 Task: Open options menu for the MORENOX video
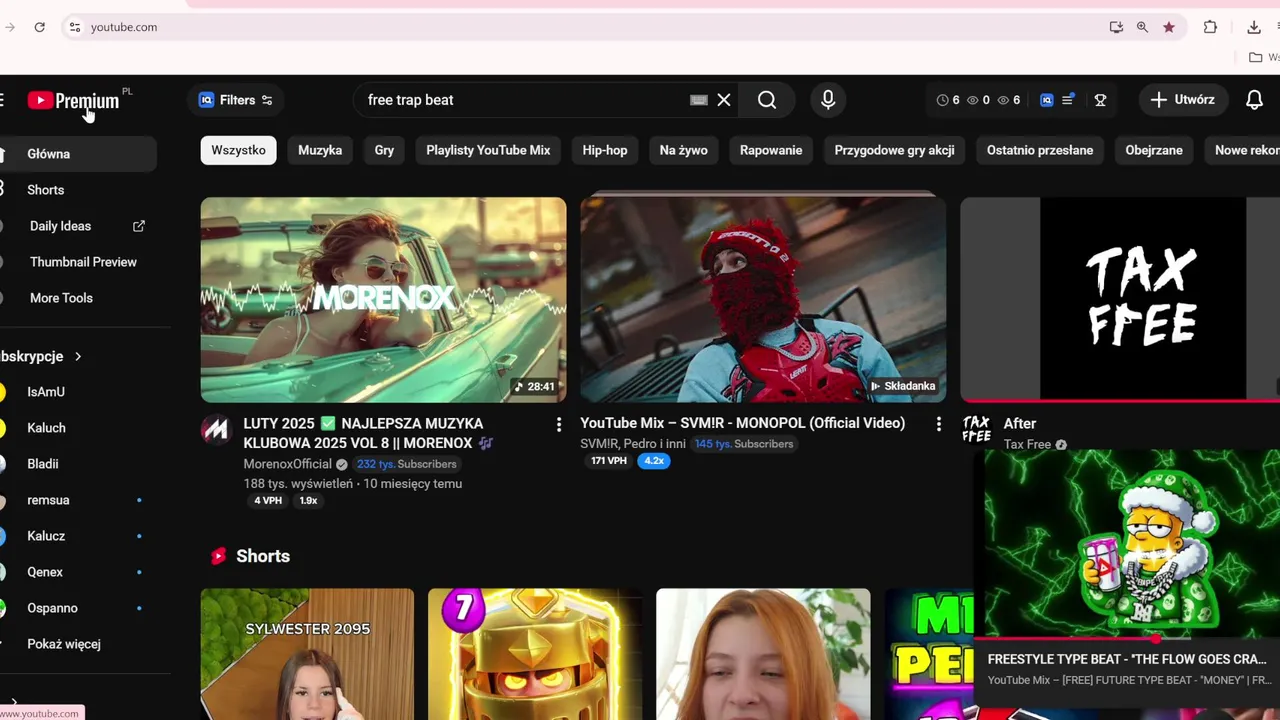[558, 424]
